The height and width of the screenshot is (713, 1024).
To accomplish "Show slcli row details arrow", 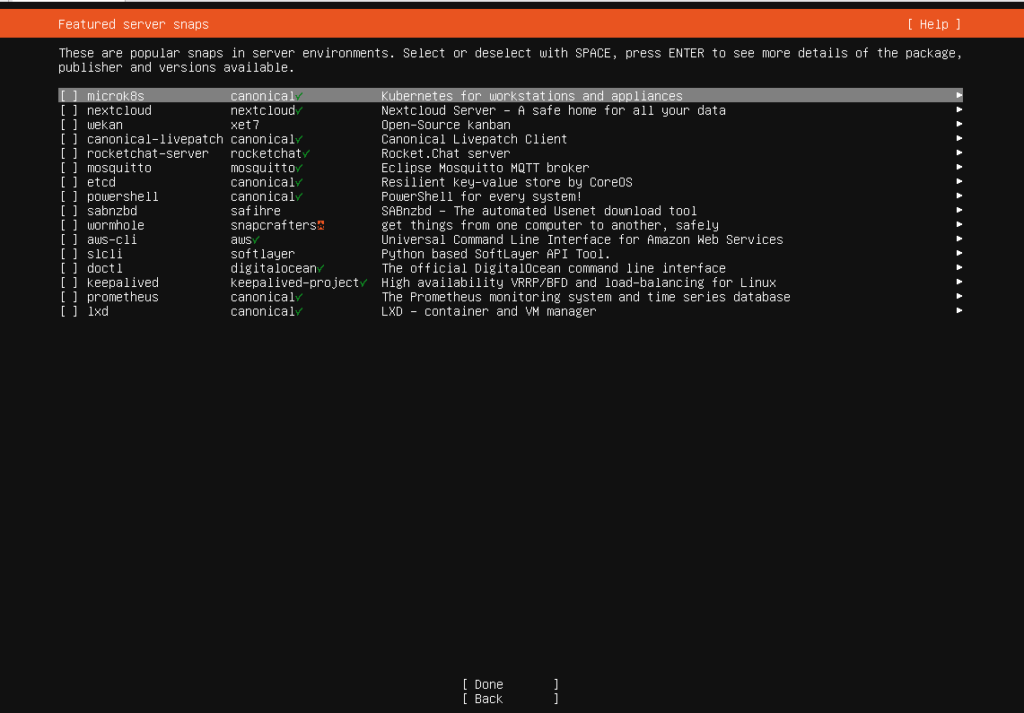I will coord(959,253).
